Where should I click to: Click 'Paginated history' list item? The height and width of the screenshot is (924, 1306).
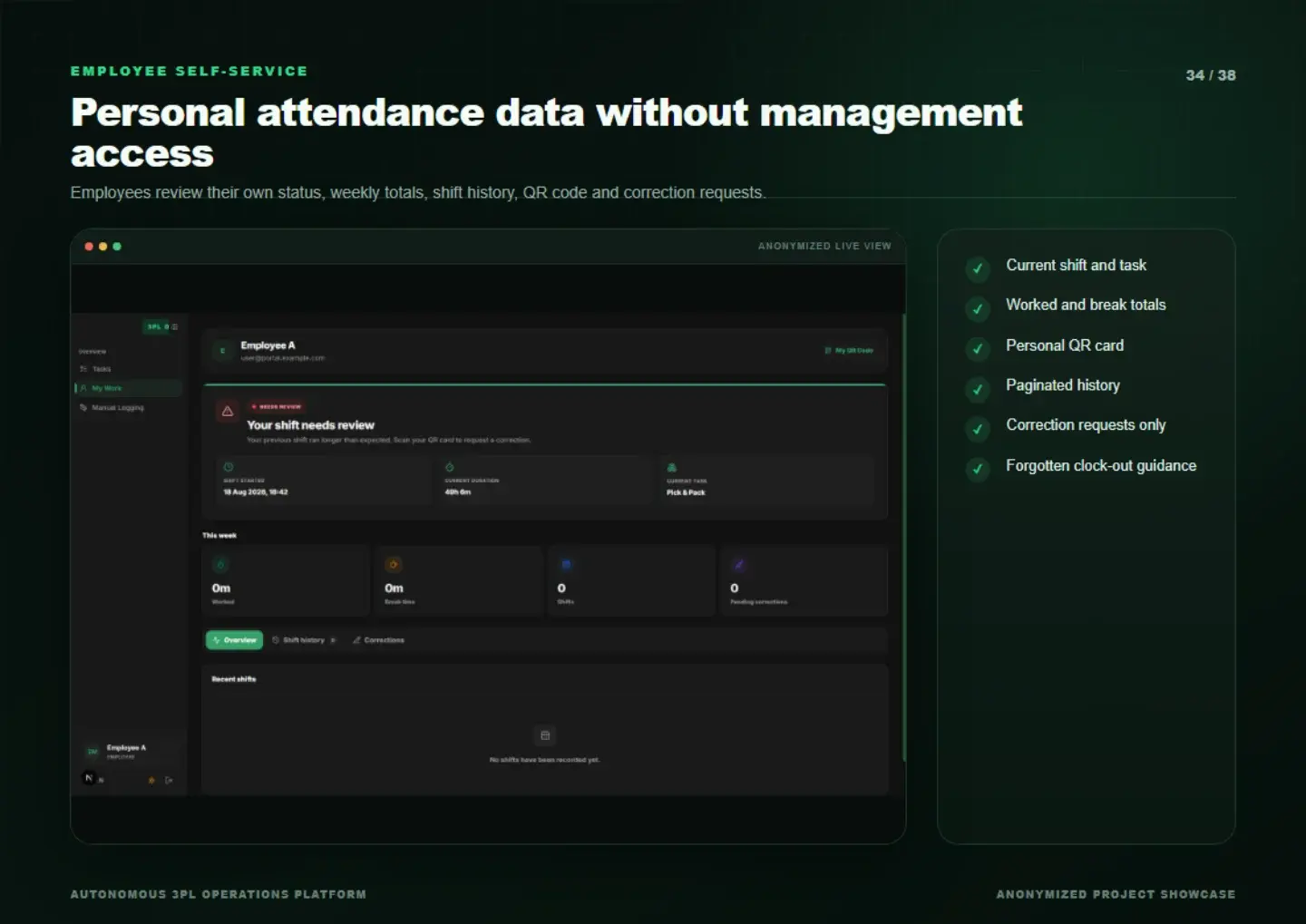[x=1063, y=385]
